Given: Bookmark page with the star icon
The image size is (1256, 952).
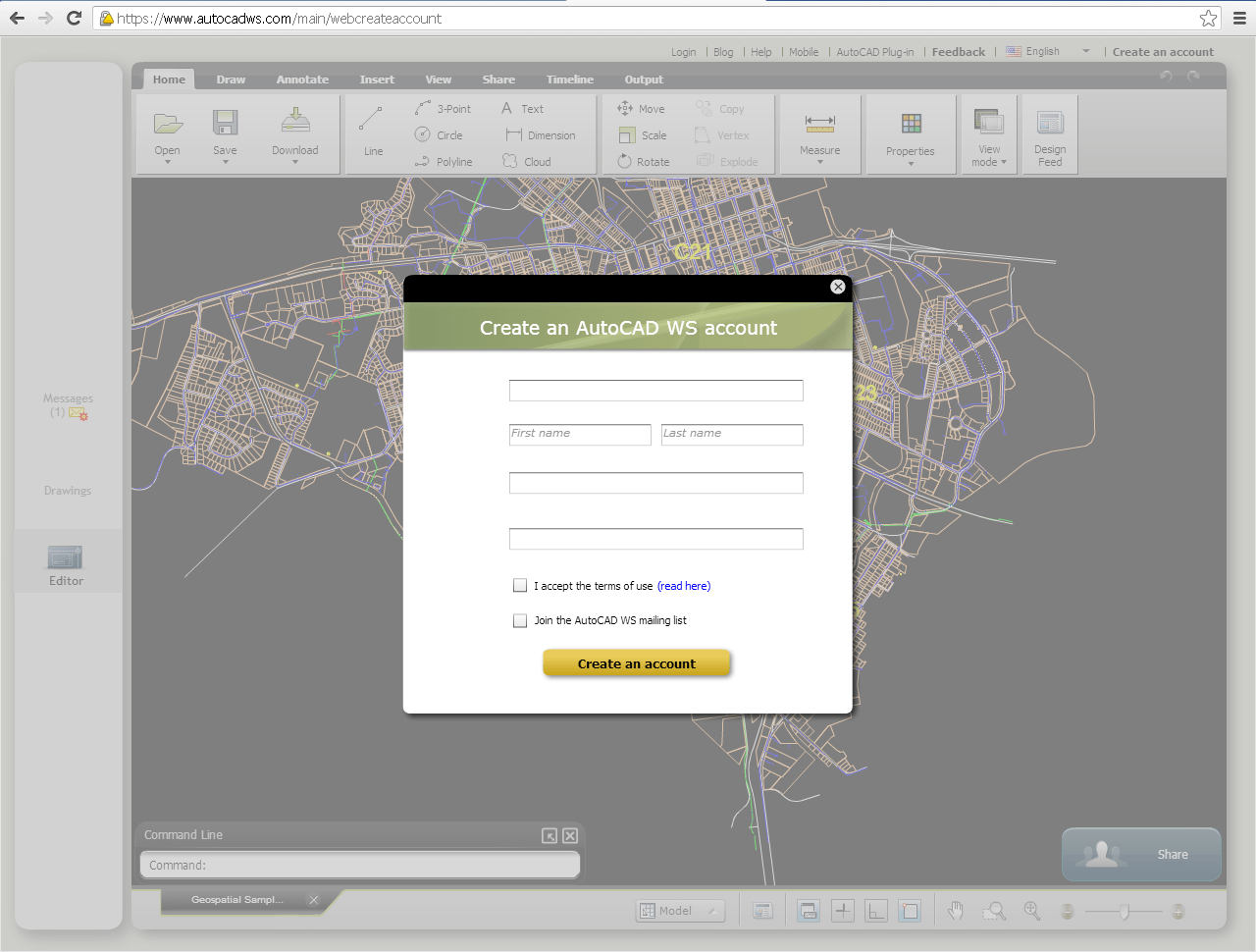Looking at the screenshot, I should [1209, 18].
